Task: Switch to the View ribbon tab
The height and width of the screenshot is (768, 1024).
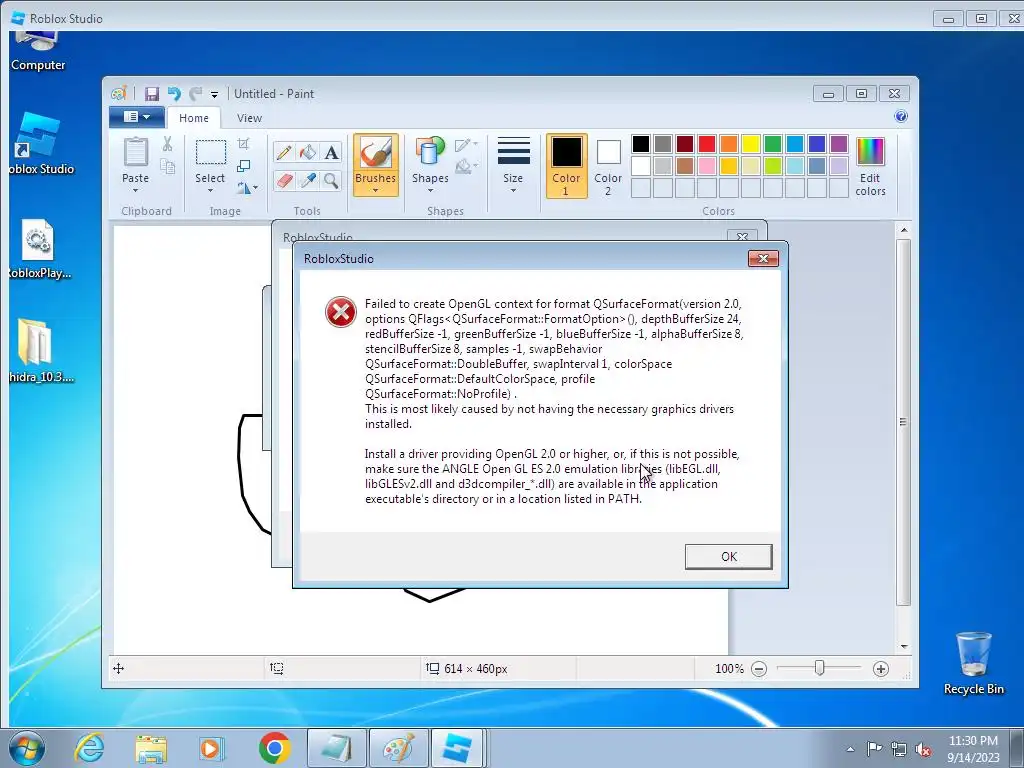Action: (249, 118)
